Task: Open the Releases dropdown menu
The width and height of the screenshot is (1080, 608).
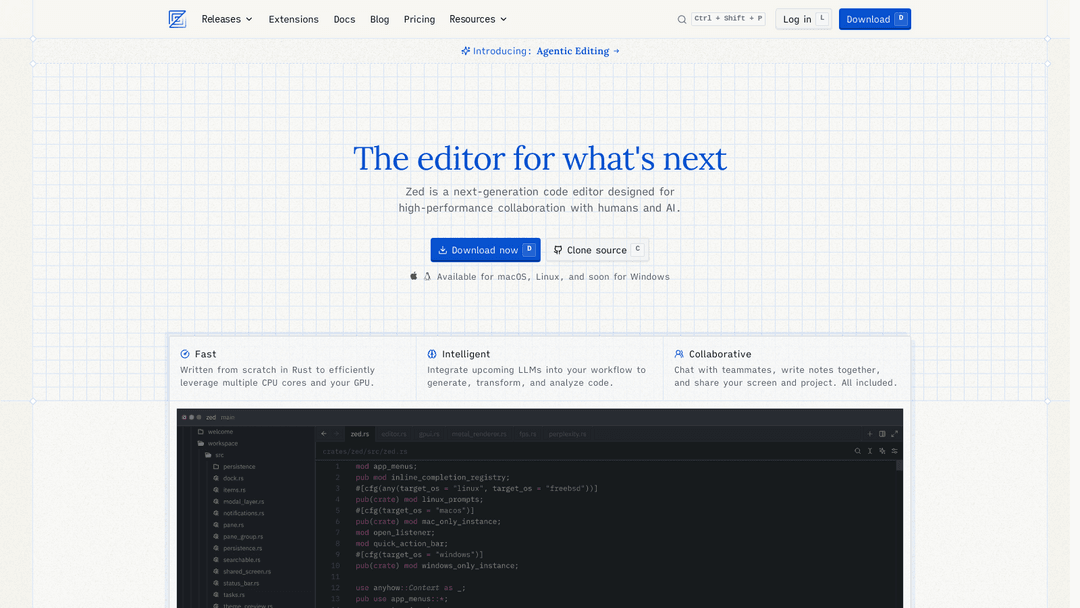Action: [227, 19]
